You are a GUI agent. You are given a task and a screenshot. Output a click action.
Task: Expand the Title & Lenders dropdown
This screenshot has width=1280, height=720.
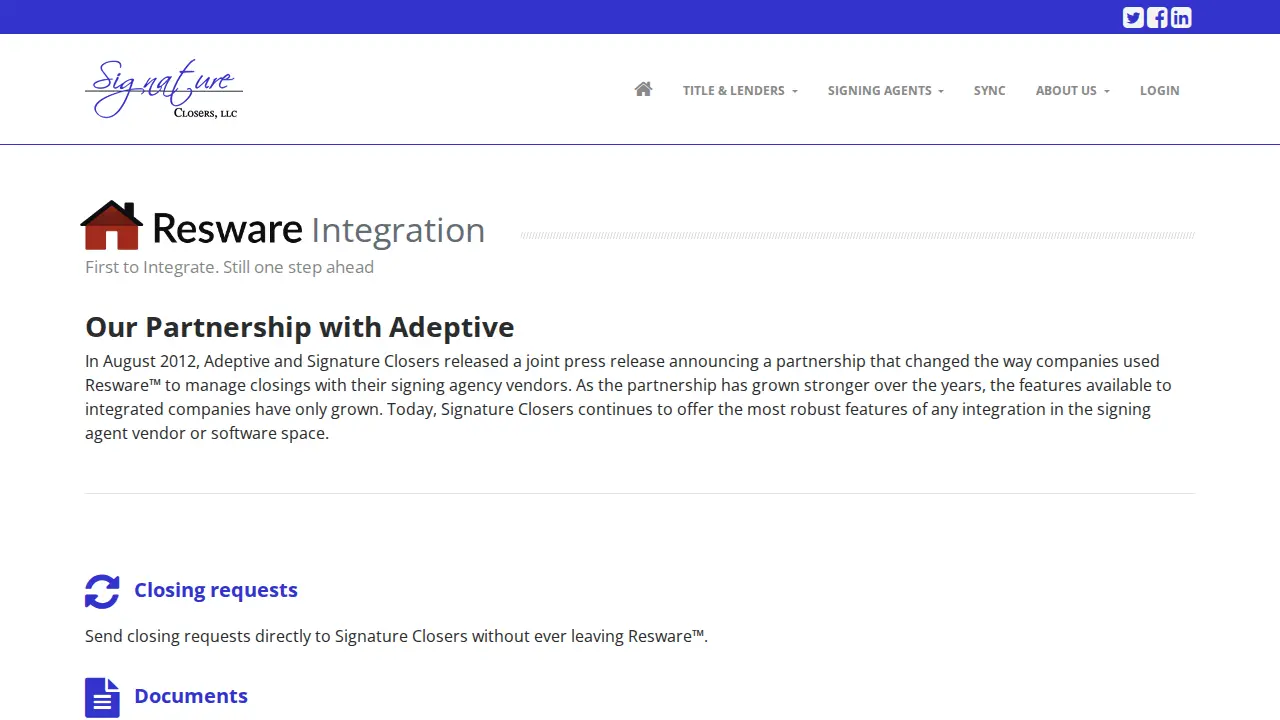tap(740, 90)
